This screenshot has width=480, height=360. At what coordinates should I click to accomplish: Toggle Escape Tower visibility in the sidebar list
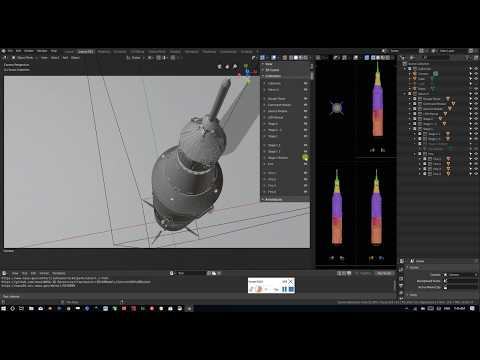(306, 99)
